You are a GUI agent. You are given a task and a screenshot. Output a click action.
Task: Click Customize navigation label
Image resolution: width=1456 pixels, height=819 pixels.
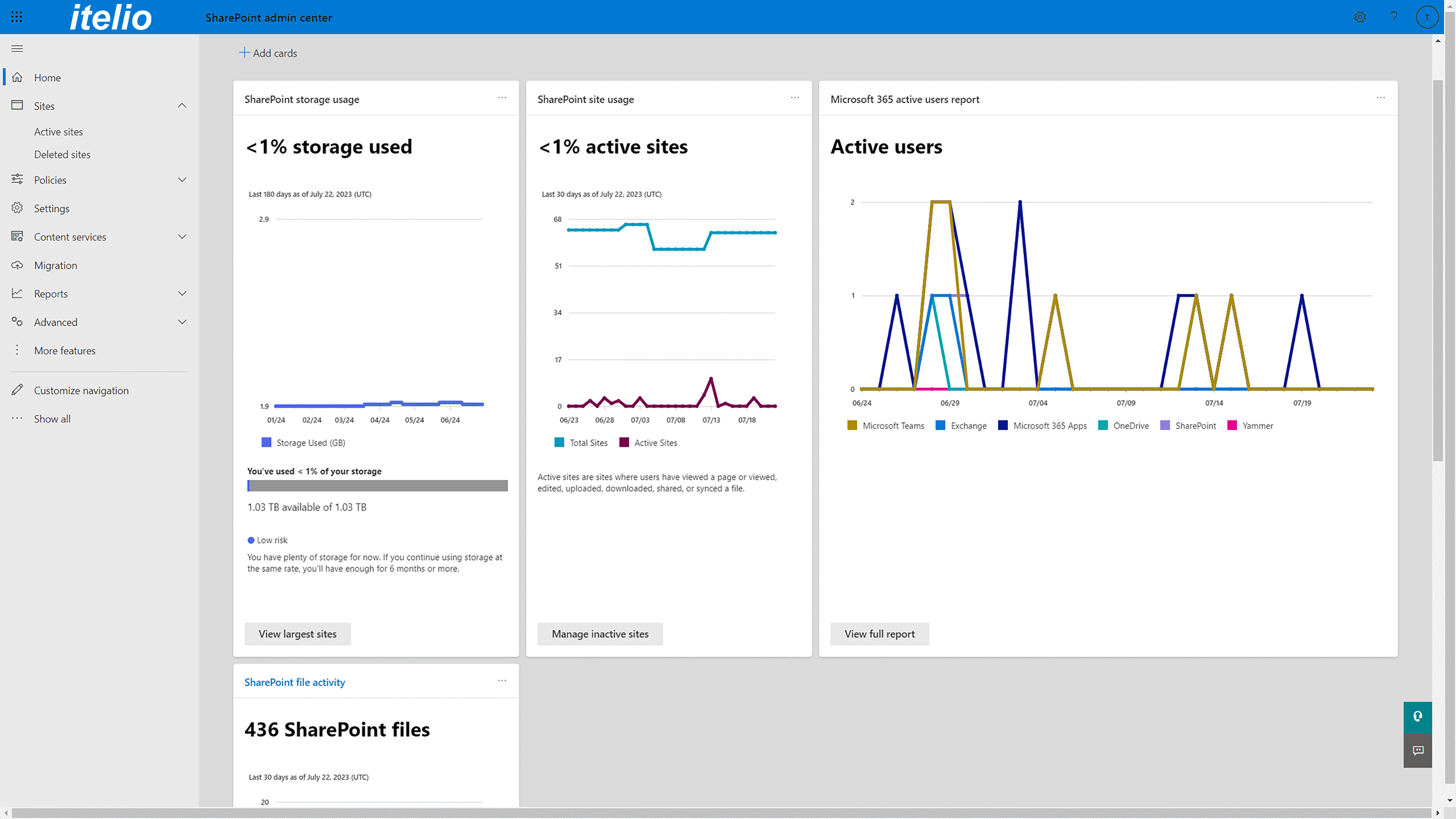pos(81,390)
